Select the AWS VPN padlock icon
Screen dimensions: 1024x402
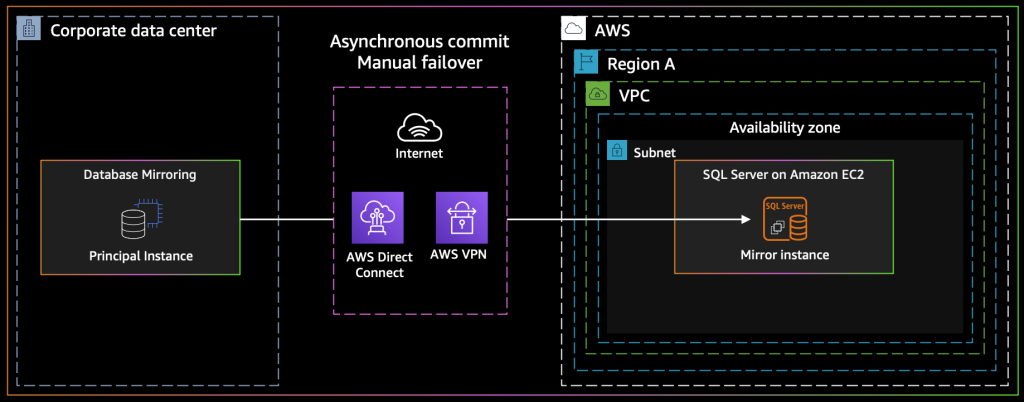(462, 218)
